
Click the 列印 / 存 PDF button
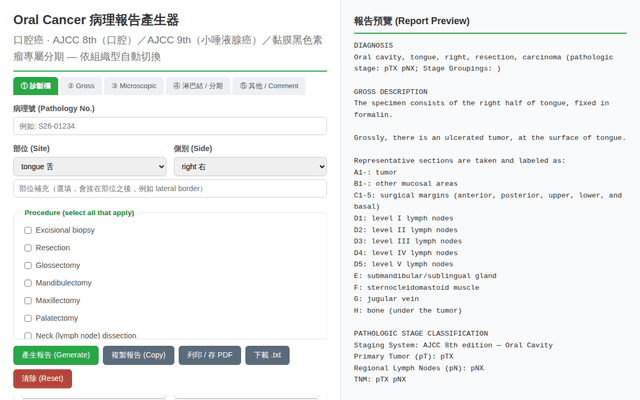(210, 355)
